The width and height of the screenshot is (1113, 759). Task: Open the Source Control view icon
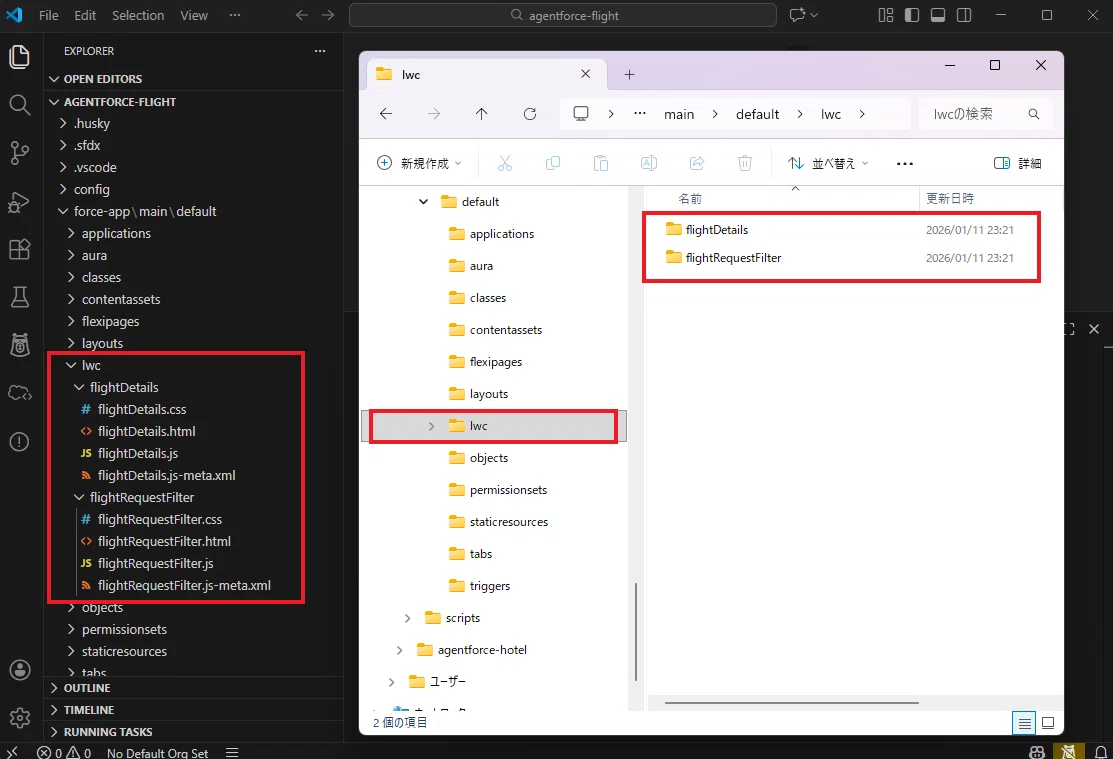pos(19,153)
